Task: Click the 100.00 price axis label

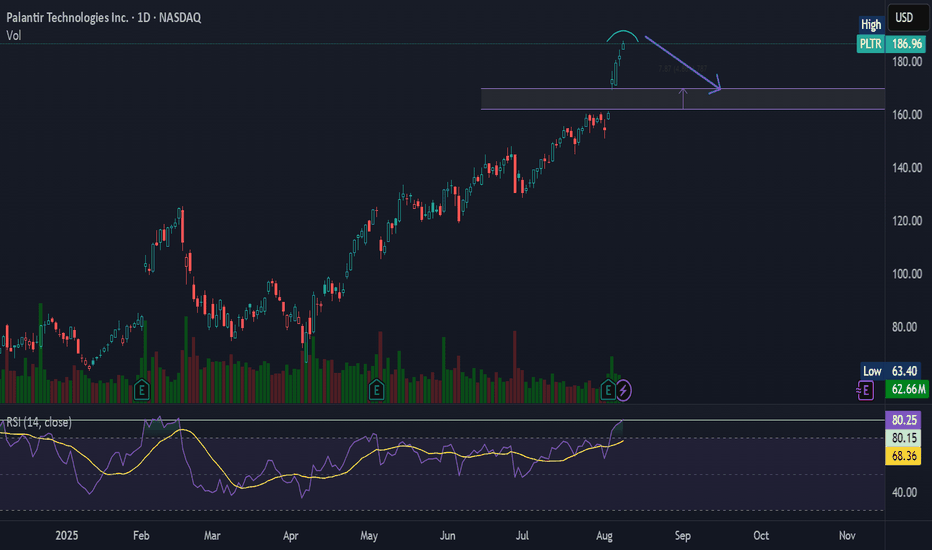Action: (906, 274)
